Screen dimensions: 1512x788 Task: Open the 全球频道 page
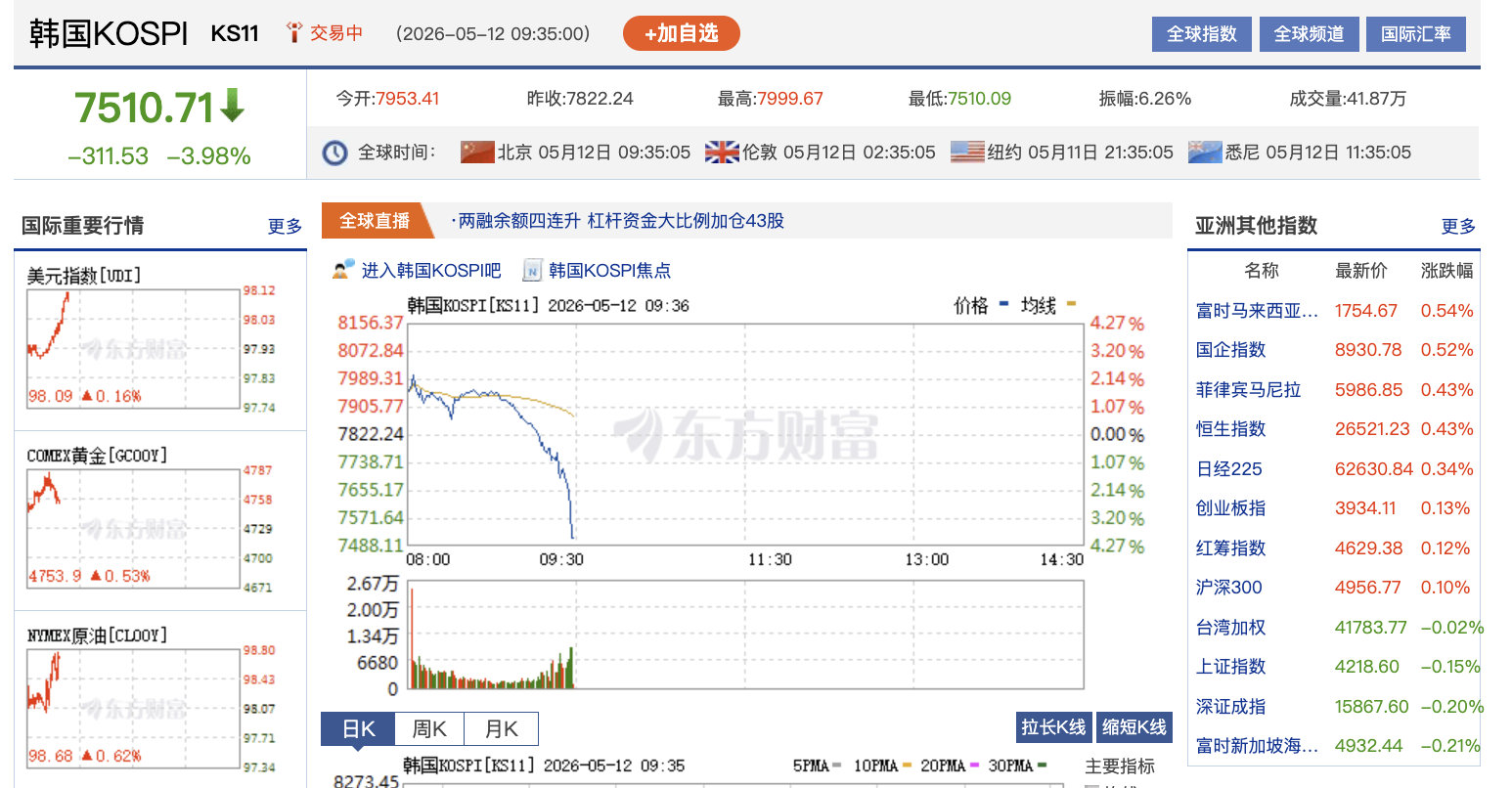click(x=1309, y=34)
